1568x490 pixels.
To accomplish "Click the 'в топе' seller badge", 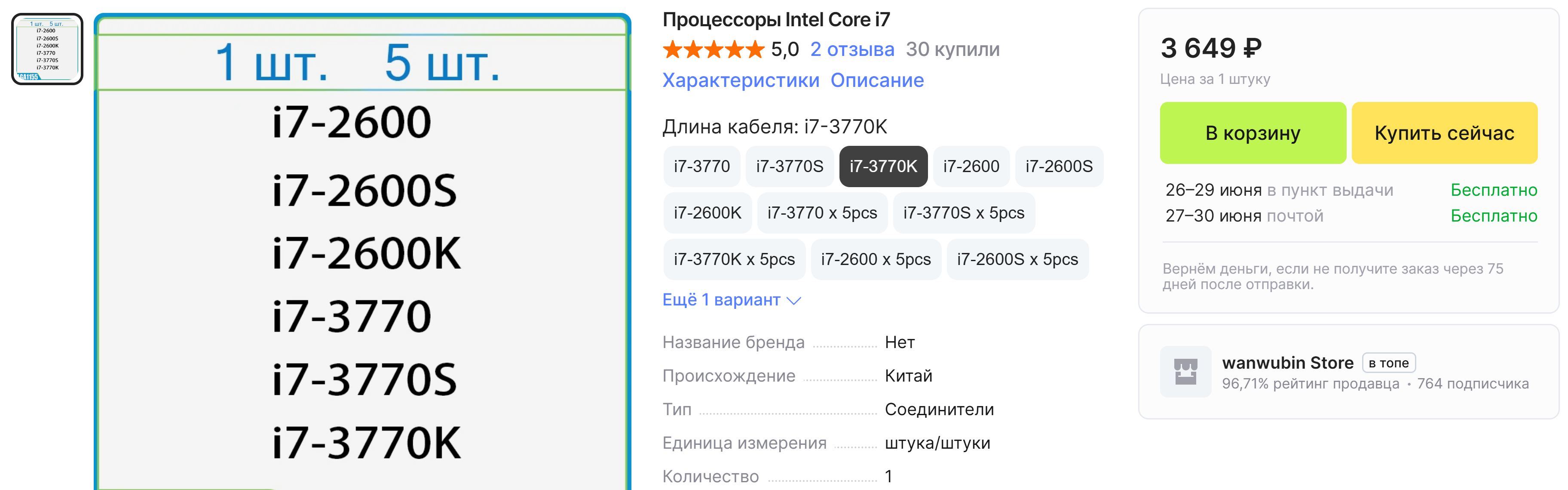I will pos(1388,363).
